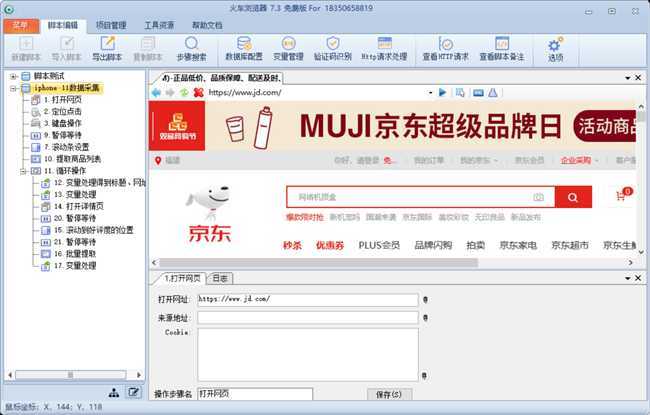
Task: Click the small icon right of 来源地址 field
Action: [425, 318]
